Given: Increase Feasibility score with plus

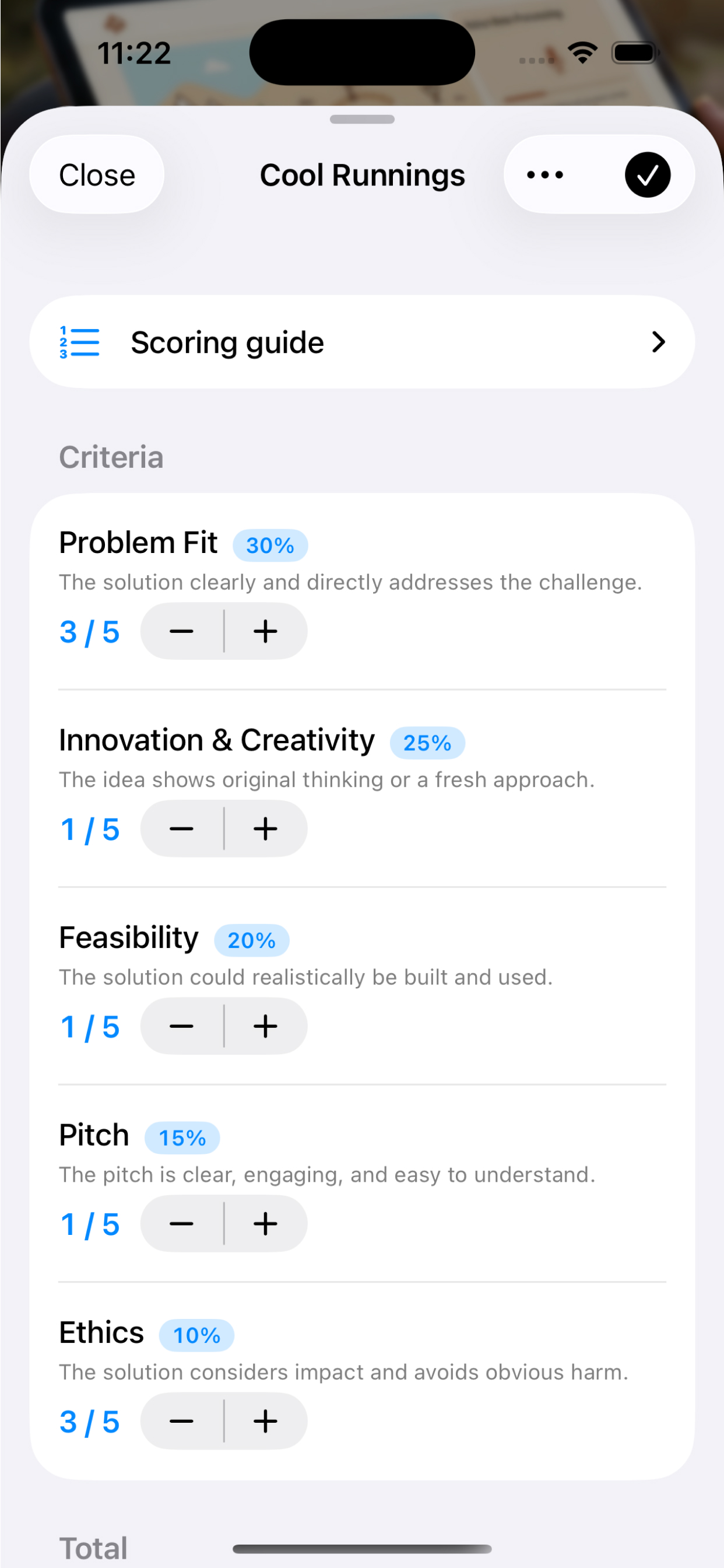Looking at the screenshot, I should coord(265,1026).
